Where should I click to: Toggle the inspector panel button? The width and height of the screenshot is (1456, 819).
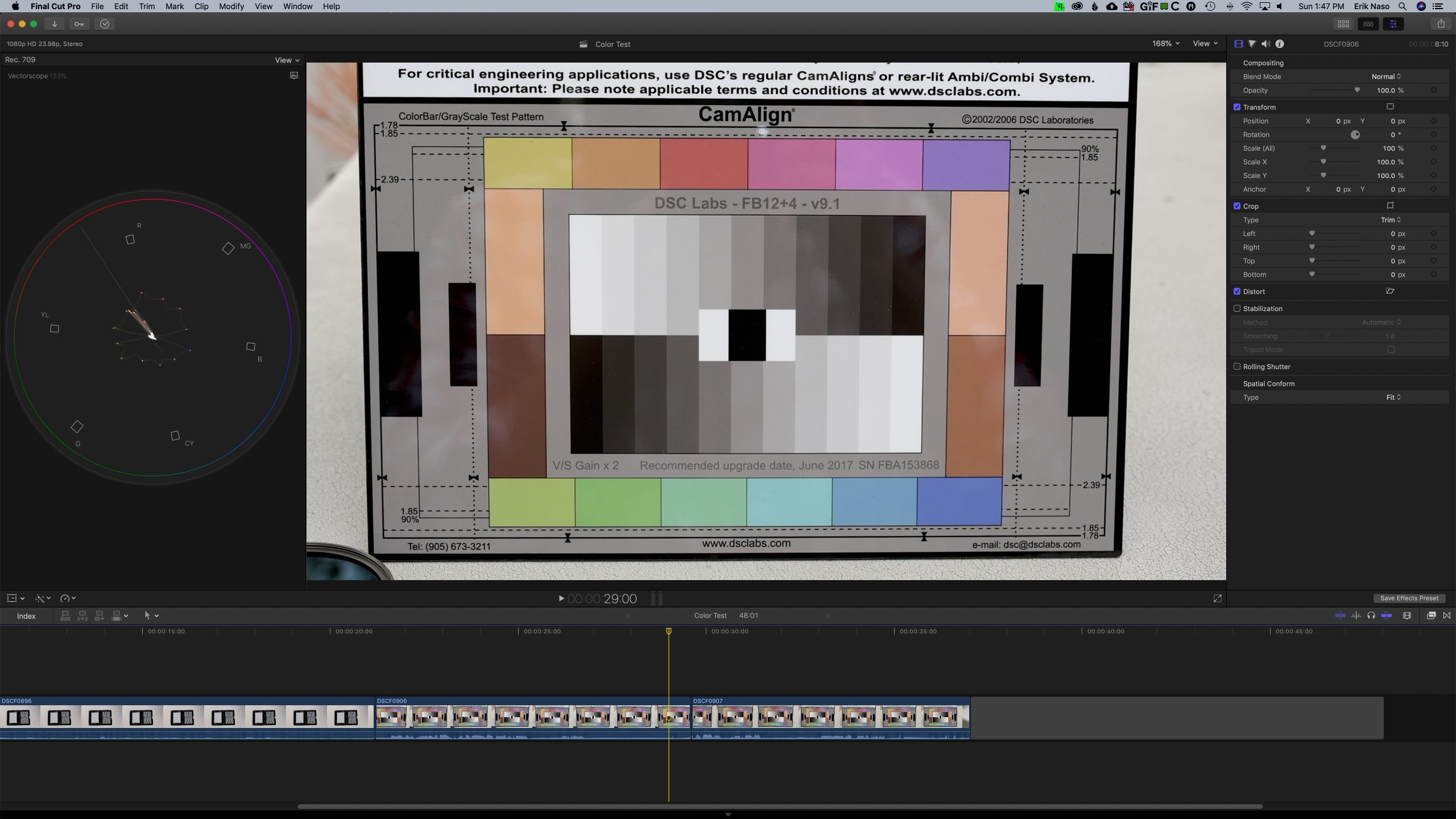(1393, 24)
